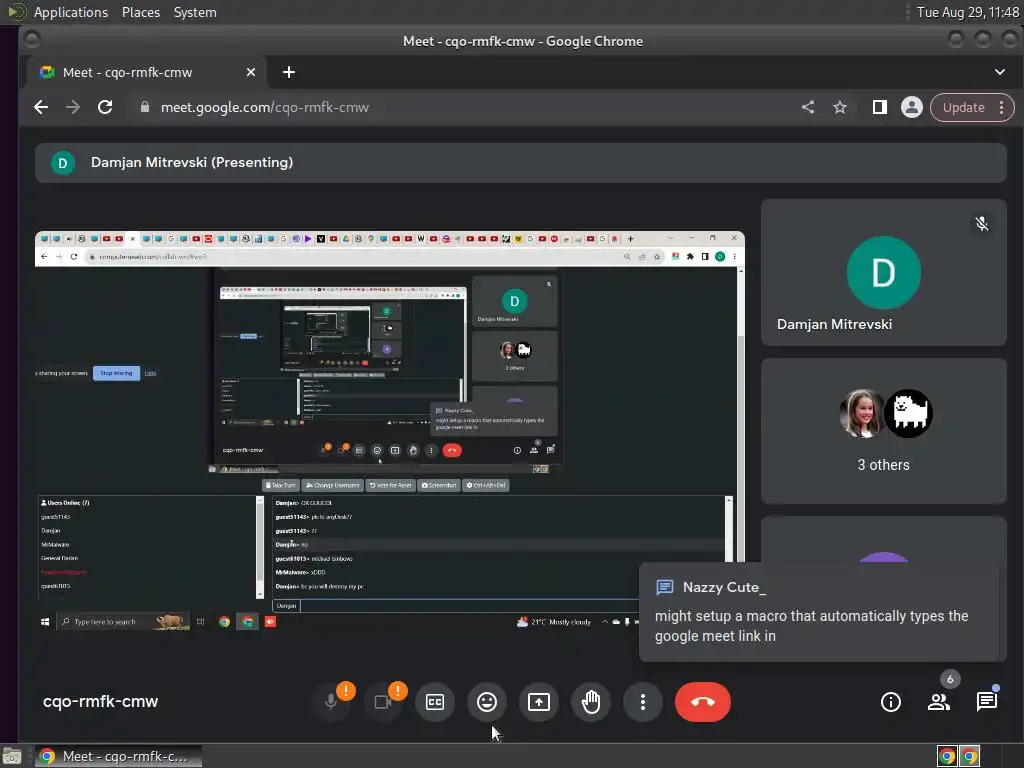The image size is (1024, 768).
Task: Click the microphone warning badge
Action: tap(346, 690)
